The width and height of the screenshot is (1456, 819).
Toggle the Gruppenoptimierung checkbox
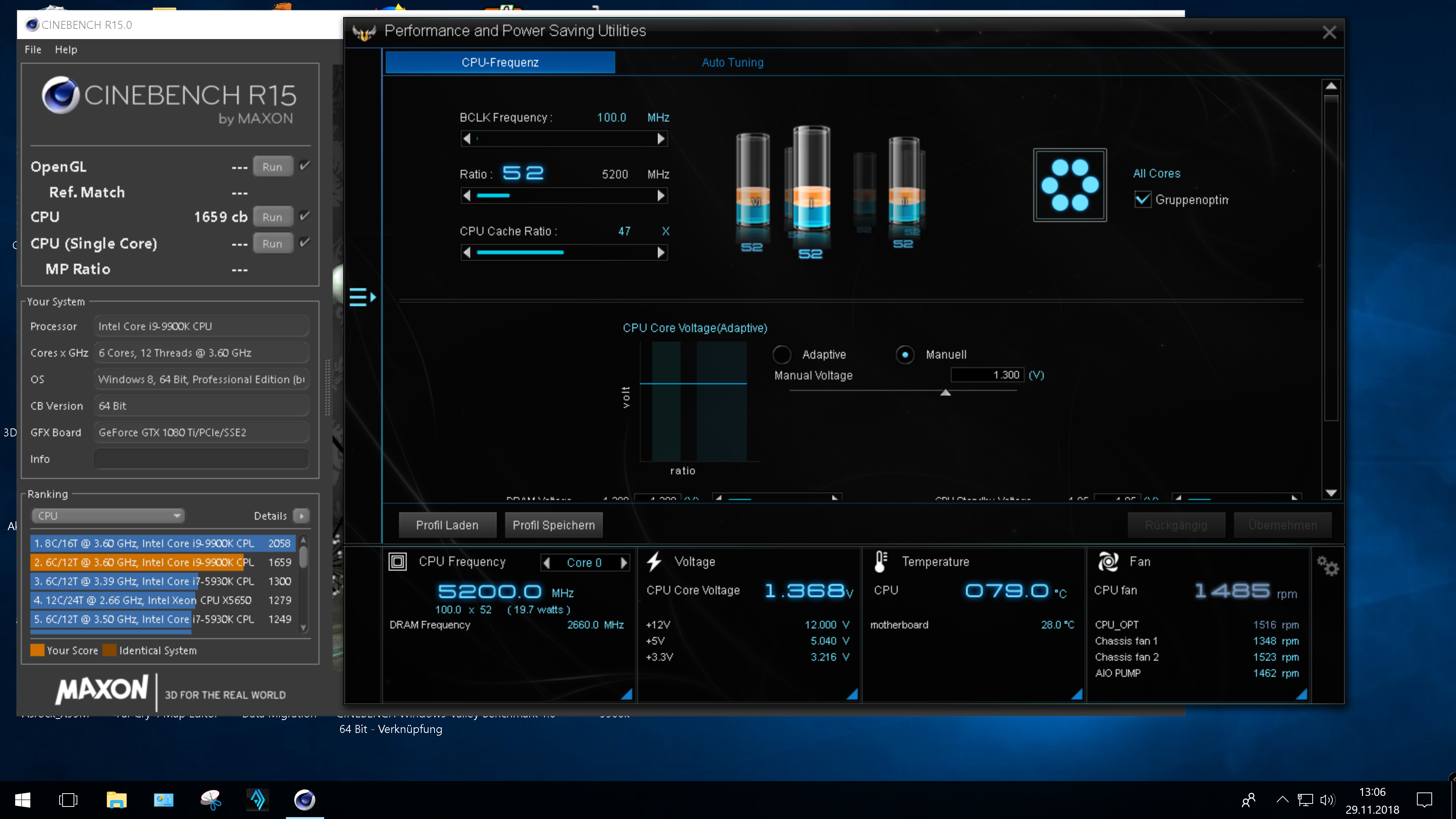point(1142,199)
